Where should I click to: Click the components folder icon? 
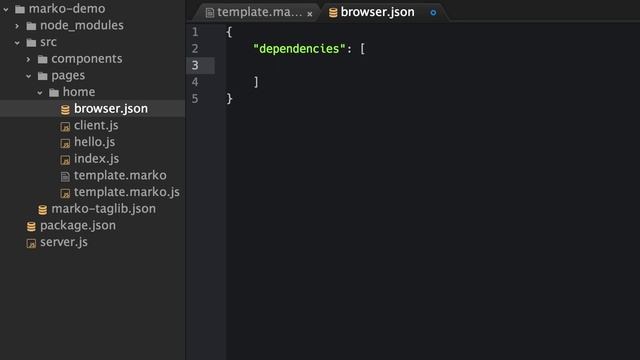42,59
